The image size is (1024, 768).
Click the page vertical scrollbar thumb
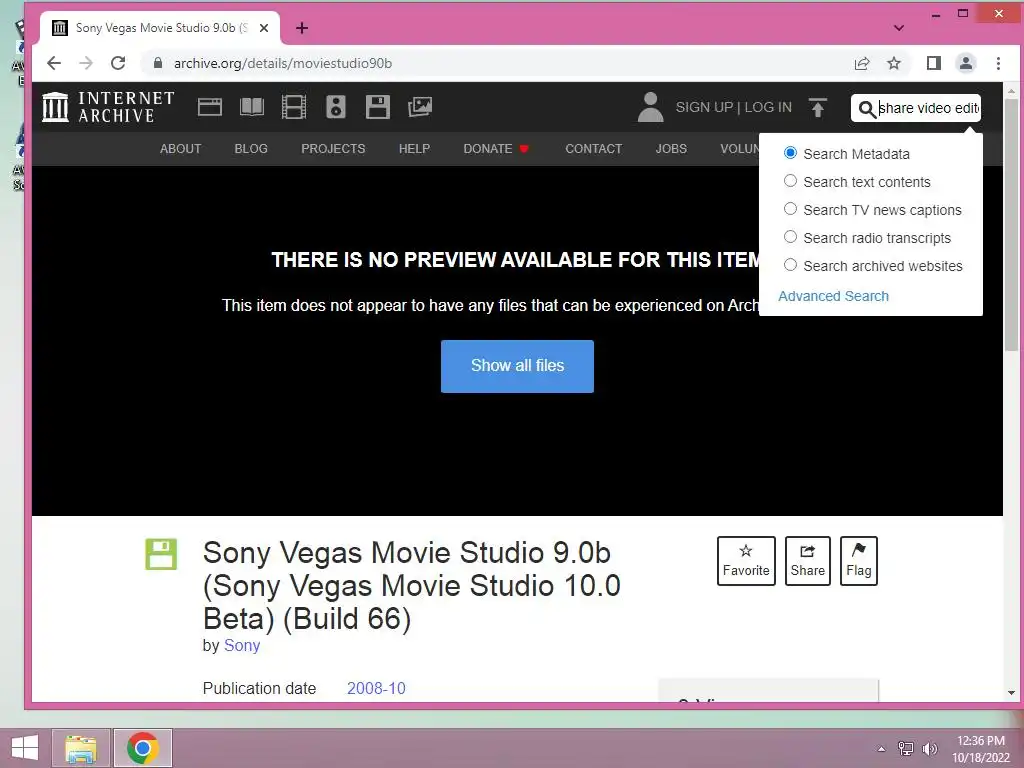(x=1011, y=227)
